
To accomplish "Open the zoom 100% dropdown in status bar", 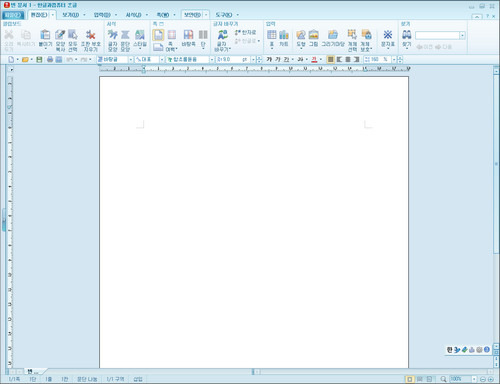I will click(474, 379).
